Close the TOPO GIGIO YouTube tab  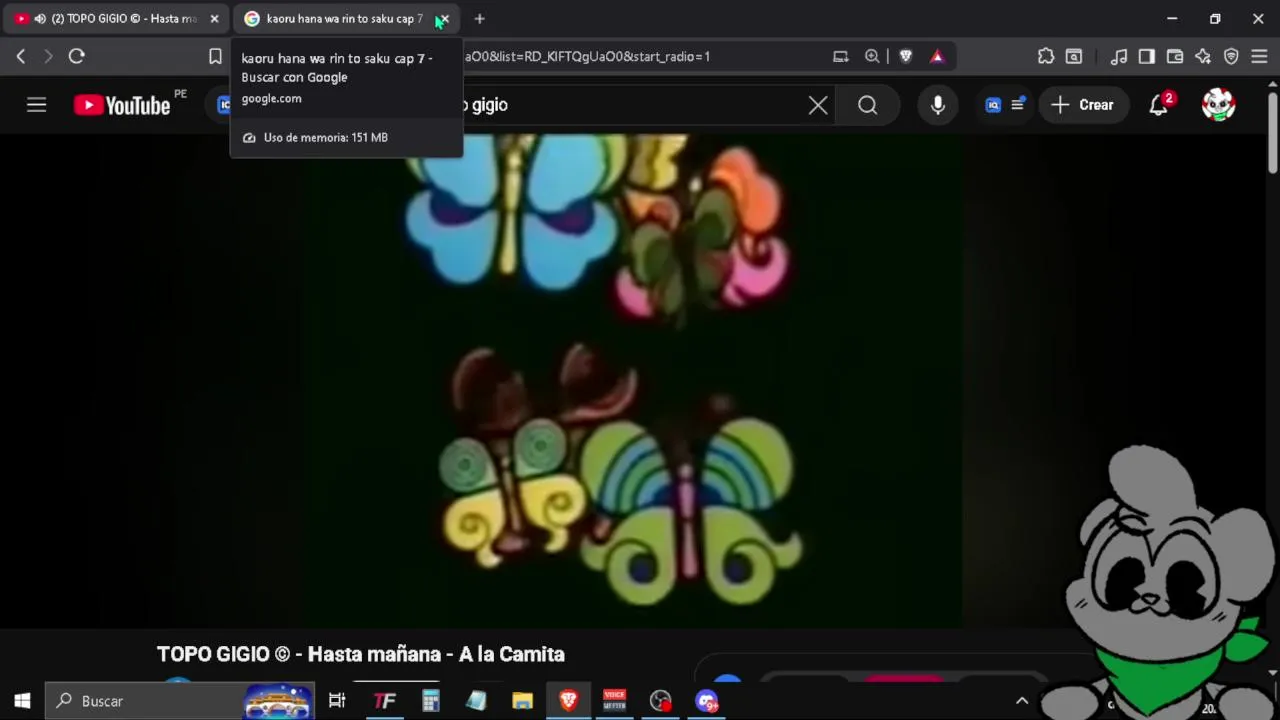tap(214, 19)
